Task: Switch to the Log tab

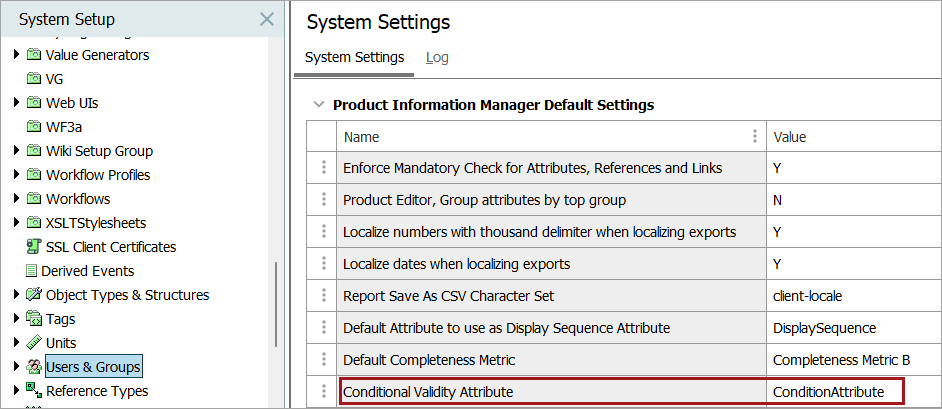Action: [437, 57]
